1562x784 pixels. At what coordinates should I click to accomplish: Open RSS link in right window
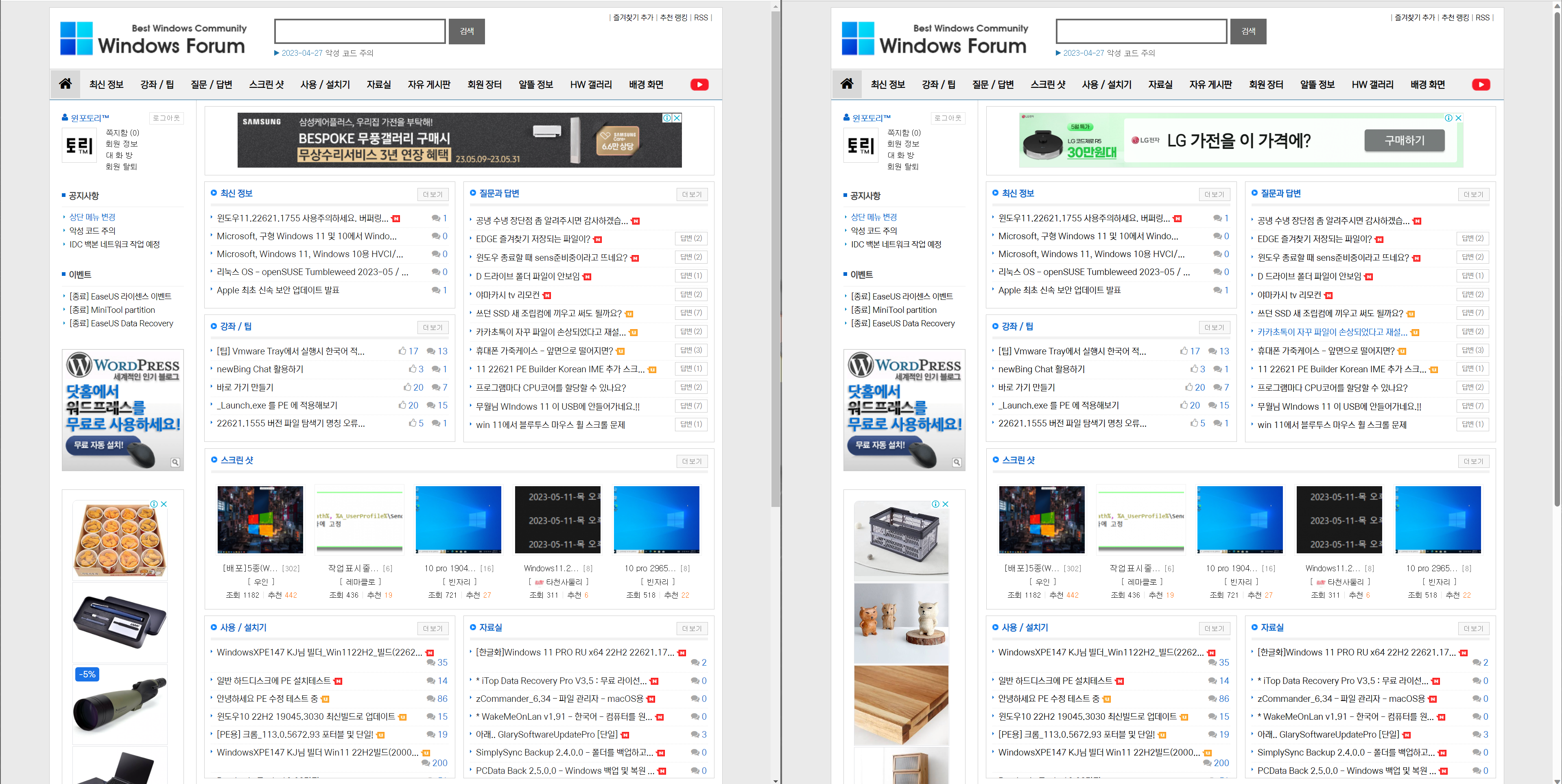1483,17
